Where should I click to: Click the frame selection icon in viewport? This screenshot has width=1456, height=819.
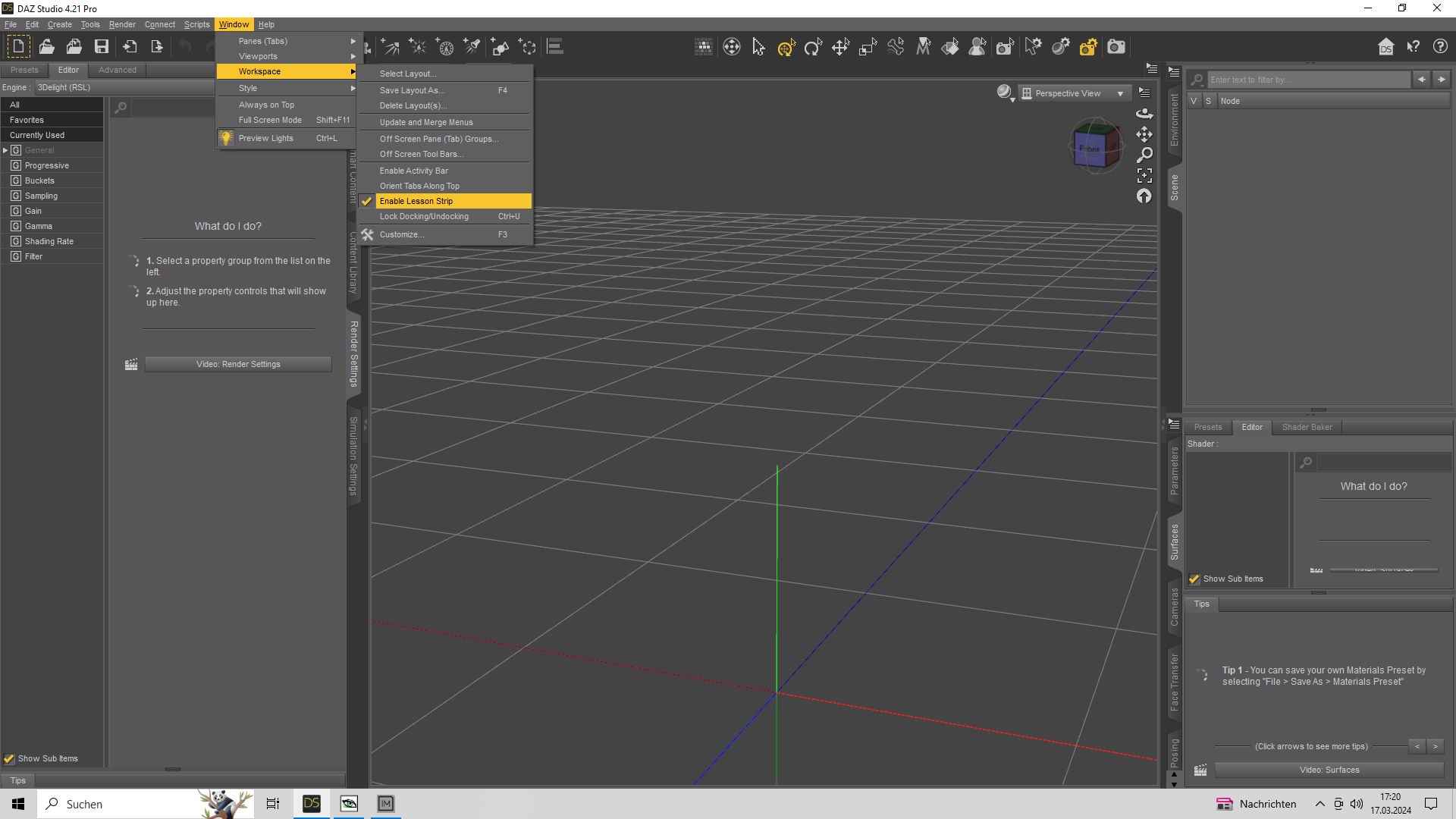coord(1144,175)
